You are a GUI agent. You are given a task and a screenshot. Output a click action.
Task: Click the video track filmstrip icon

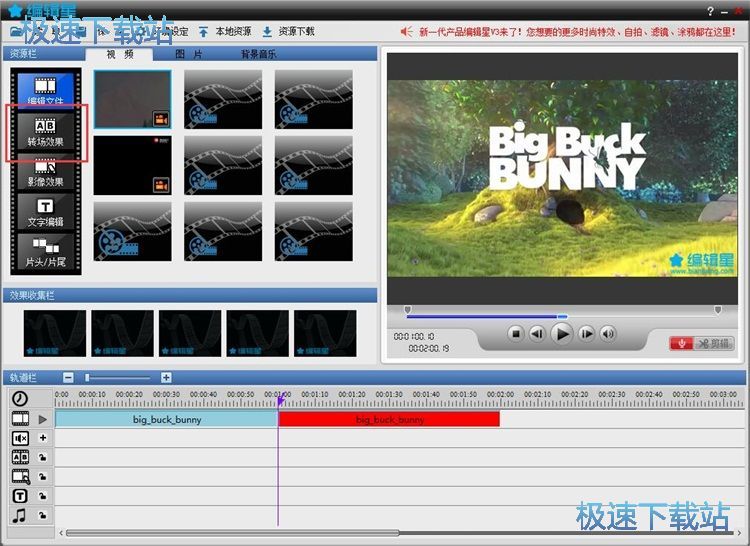[x=20, y=419]
